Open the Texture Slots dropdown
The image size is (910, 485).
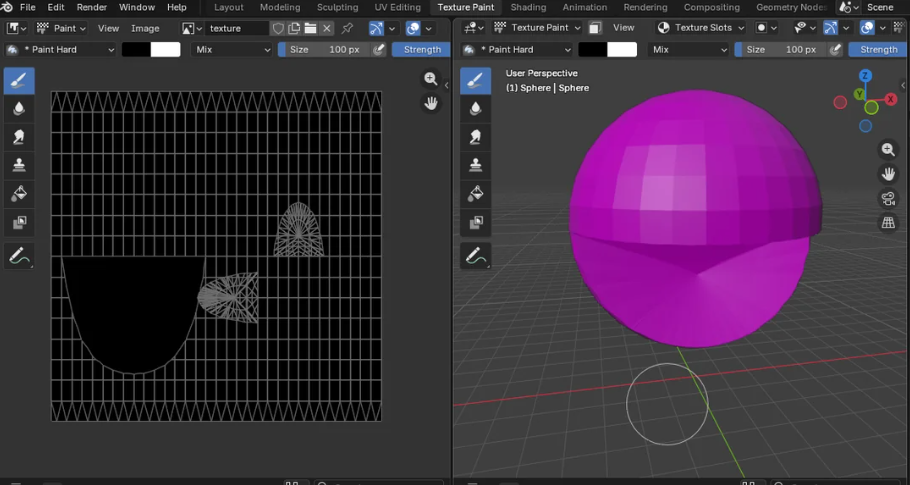701,28
